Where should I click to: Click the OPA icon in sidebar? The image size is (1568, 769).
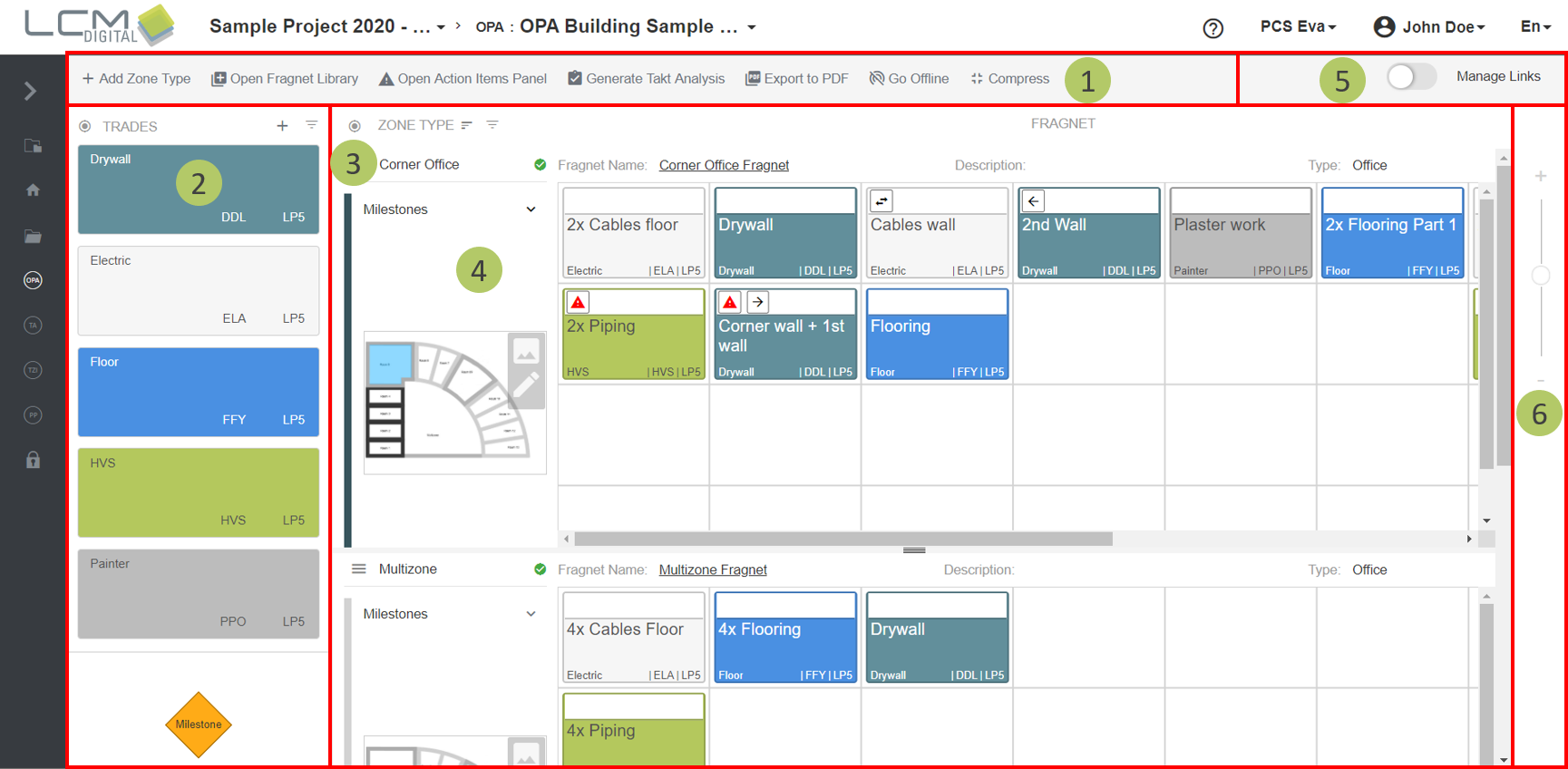[33, 280]
